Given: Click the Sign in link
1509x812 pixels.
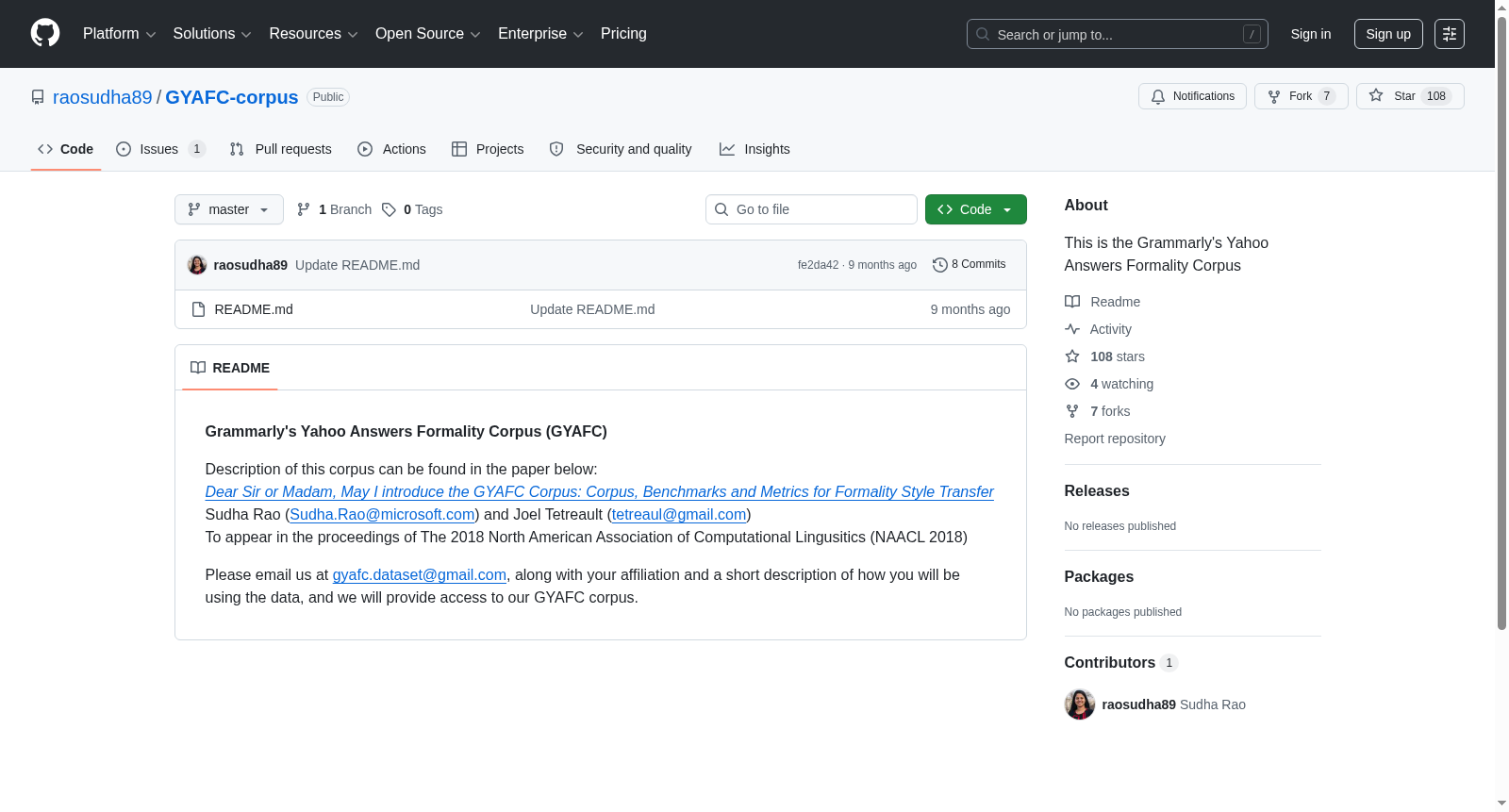Looking at the screenshot, I should [1311, 34].
